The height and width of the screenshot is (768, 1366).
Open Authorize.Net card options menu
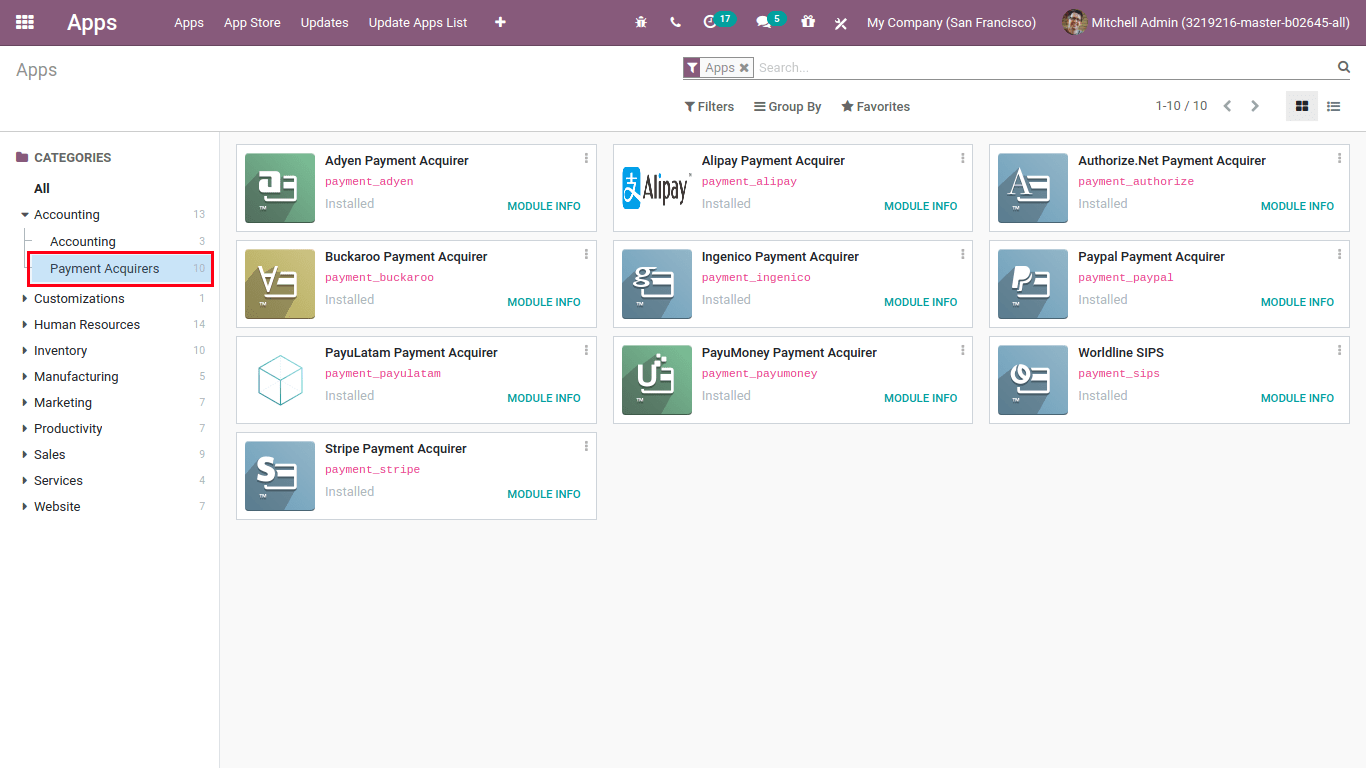point(1339,158)
